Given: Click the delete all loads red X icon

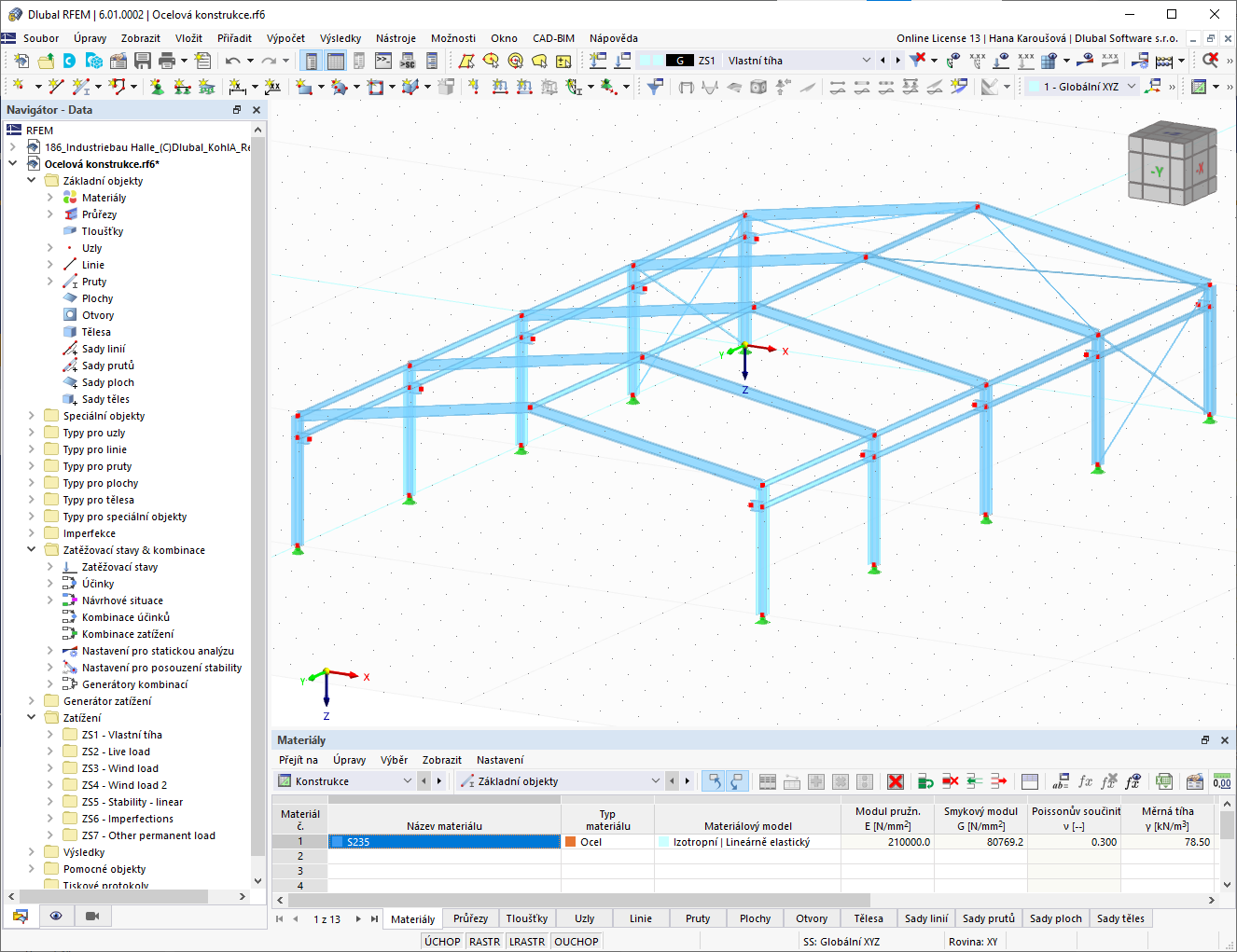Looking at the screenshot, I should click(894, 781).
